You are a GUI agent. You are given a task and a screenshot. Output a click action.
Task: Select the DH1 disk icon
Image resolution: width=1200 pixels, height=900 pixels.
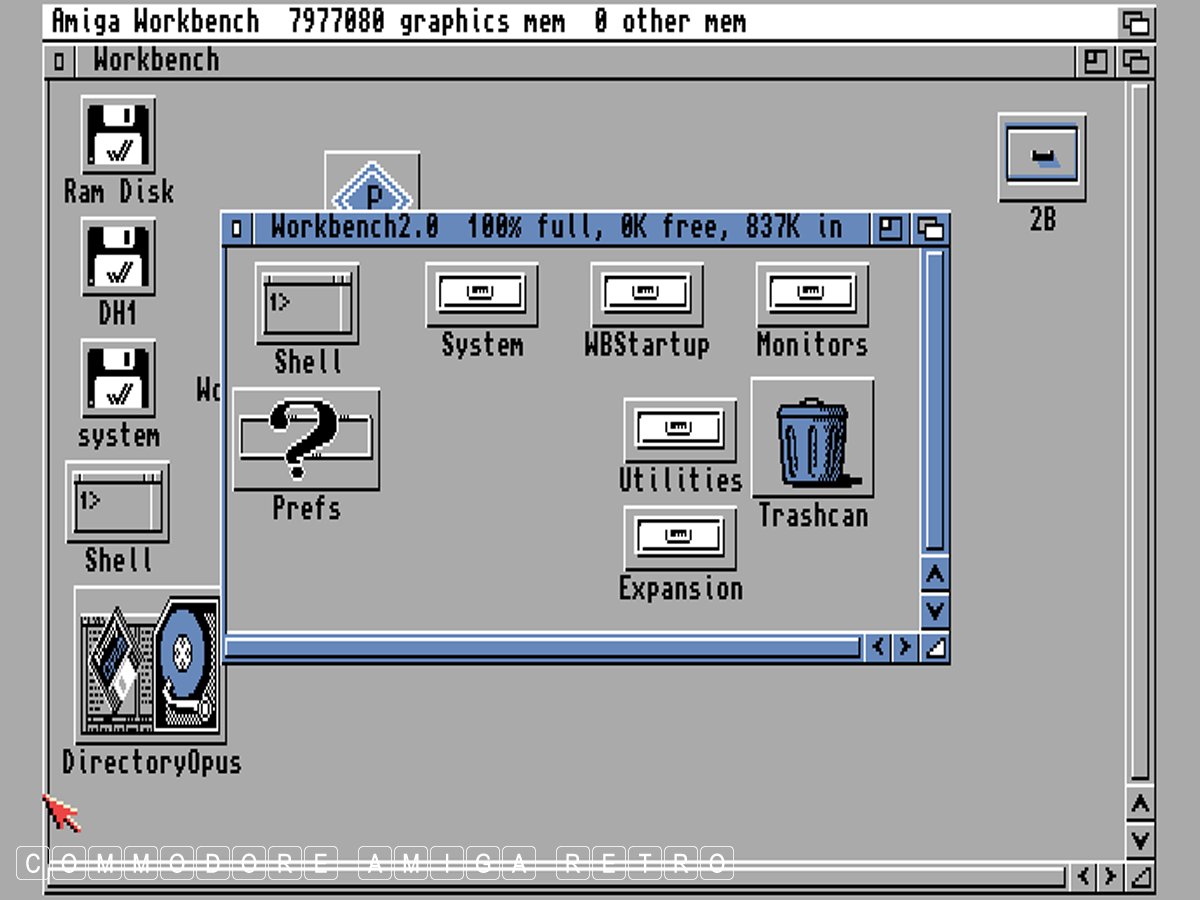point(118,257)
